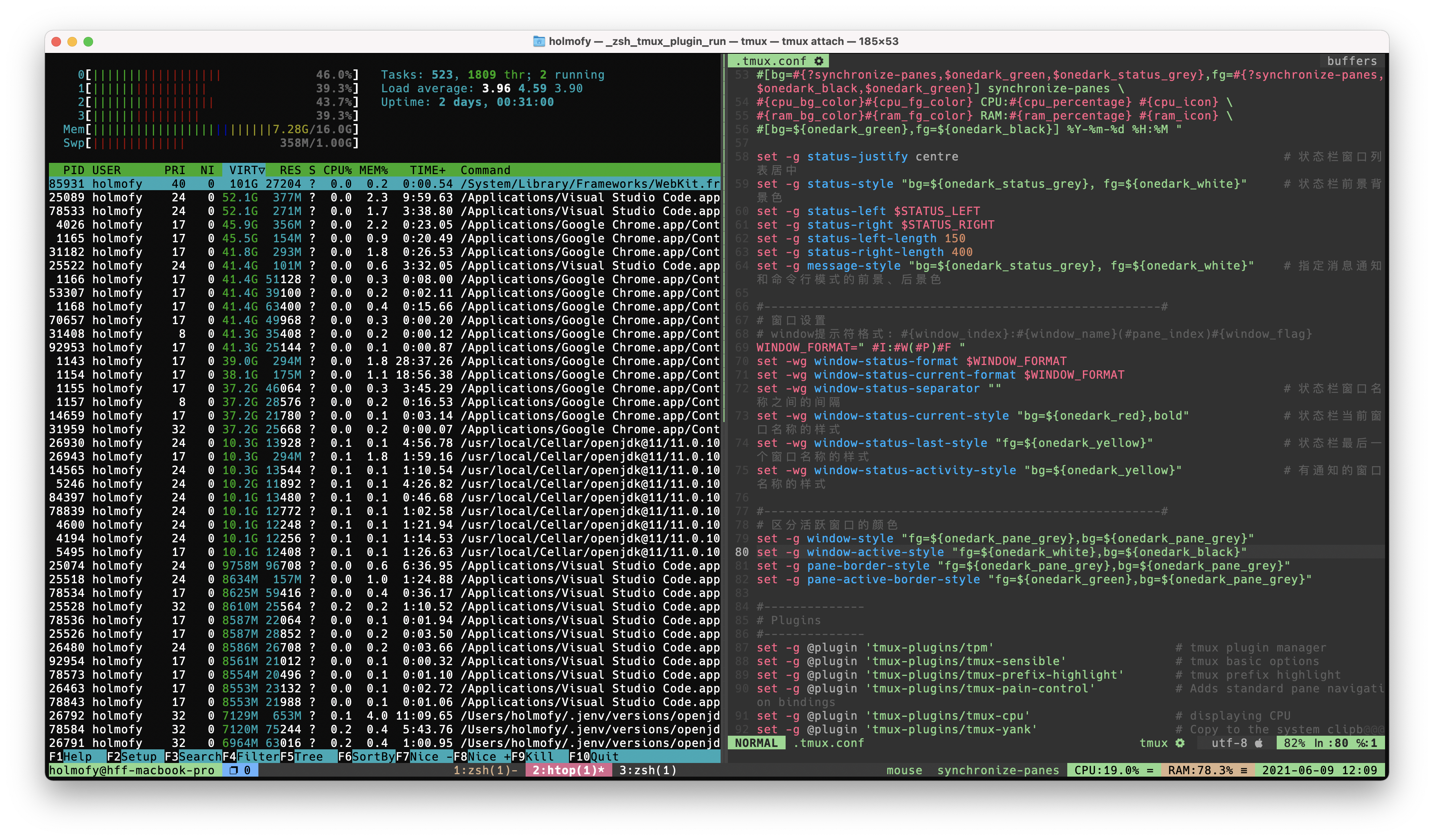1434x840 pixels.
Task: Click the WINDOW_FORMAT definition line
Action: click(x=861, y=347)
